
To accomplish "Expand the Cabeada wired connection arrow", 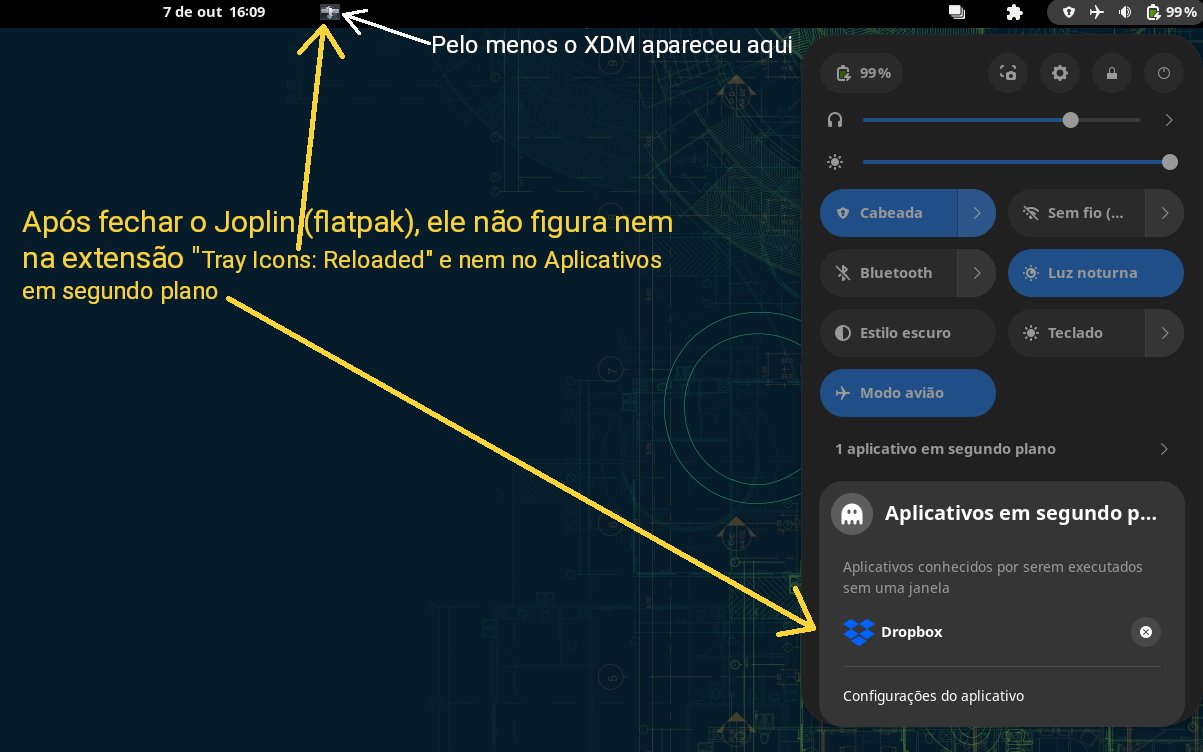I will [977, 213].
